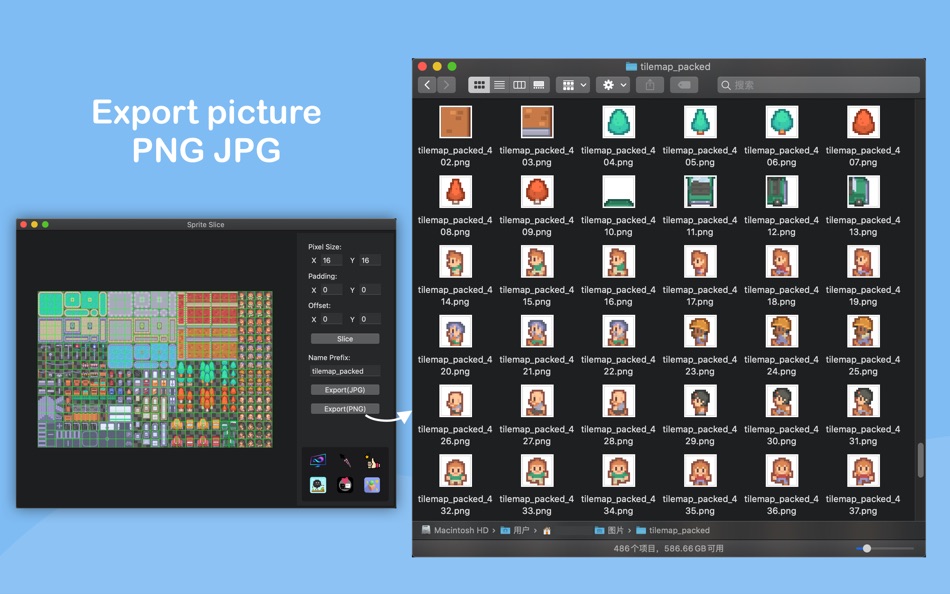
Task: Click the file name tilemap_packed_419.png
Action: [863, 295]
